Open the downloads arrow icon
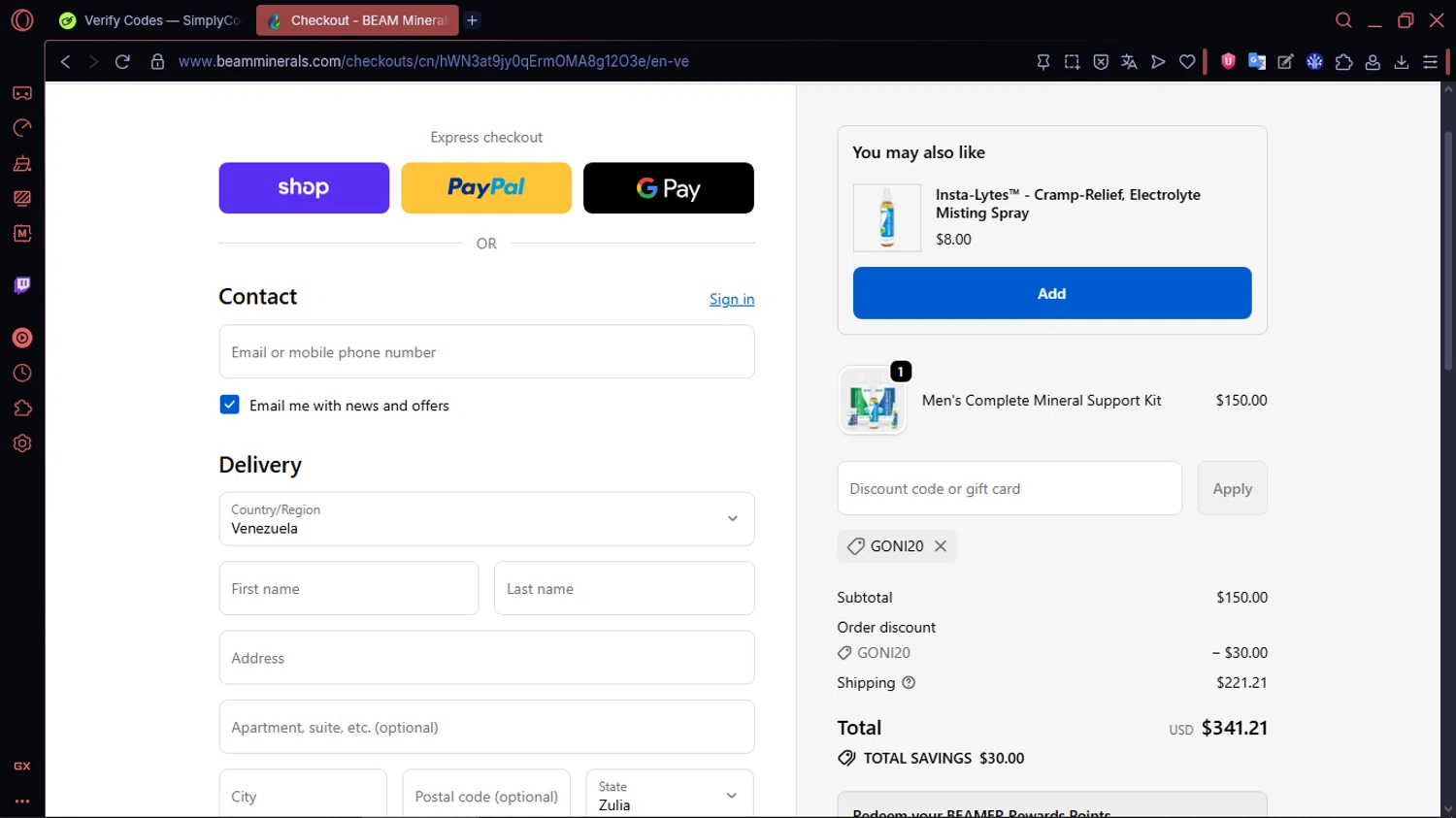 1402,61
